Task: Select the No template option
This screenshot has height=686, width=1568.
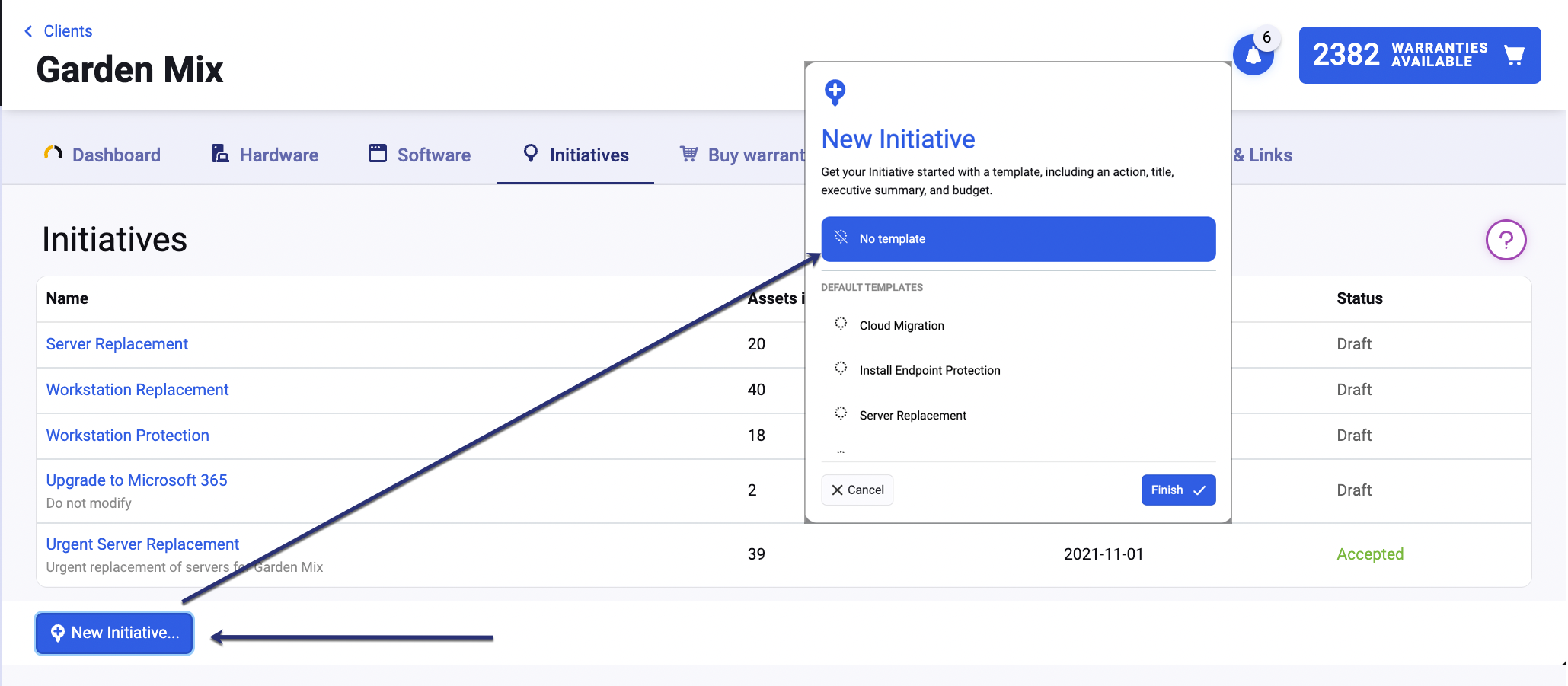Action: [1018, 239]
